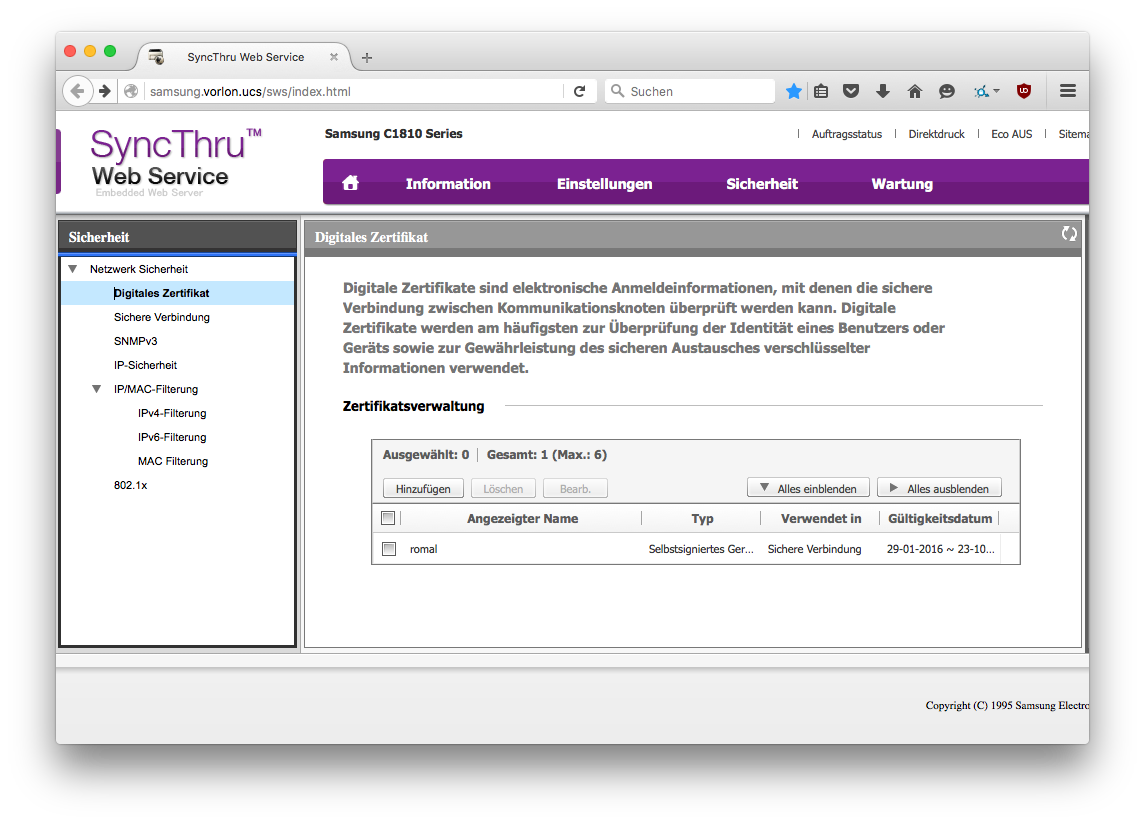The image size is (1145, 824).
Task: Select SNMPv3 in the sidebar
Action: (x=136, y=341)
